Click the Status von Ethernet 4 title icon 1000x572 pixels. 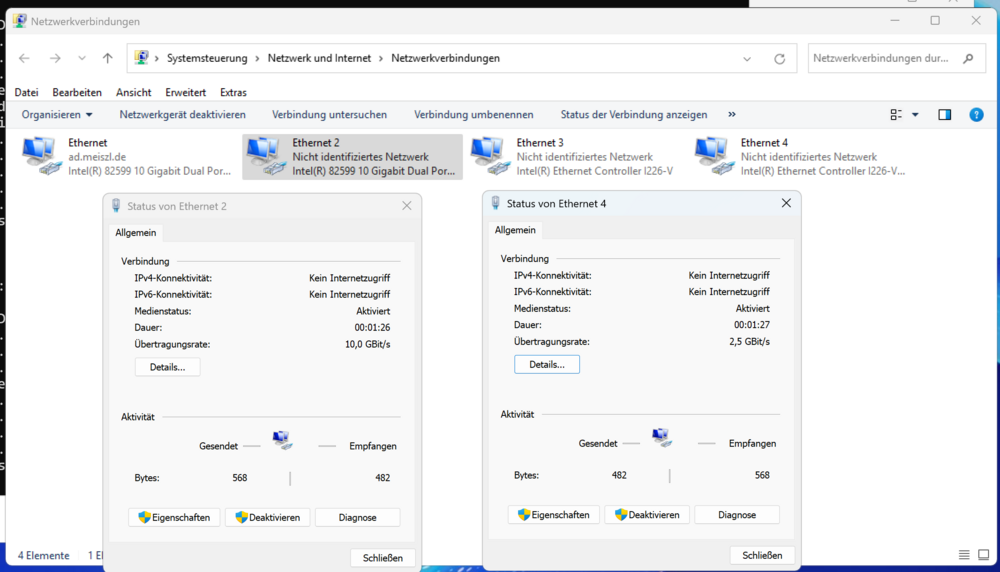coord(496,203)
